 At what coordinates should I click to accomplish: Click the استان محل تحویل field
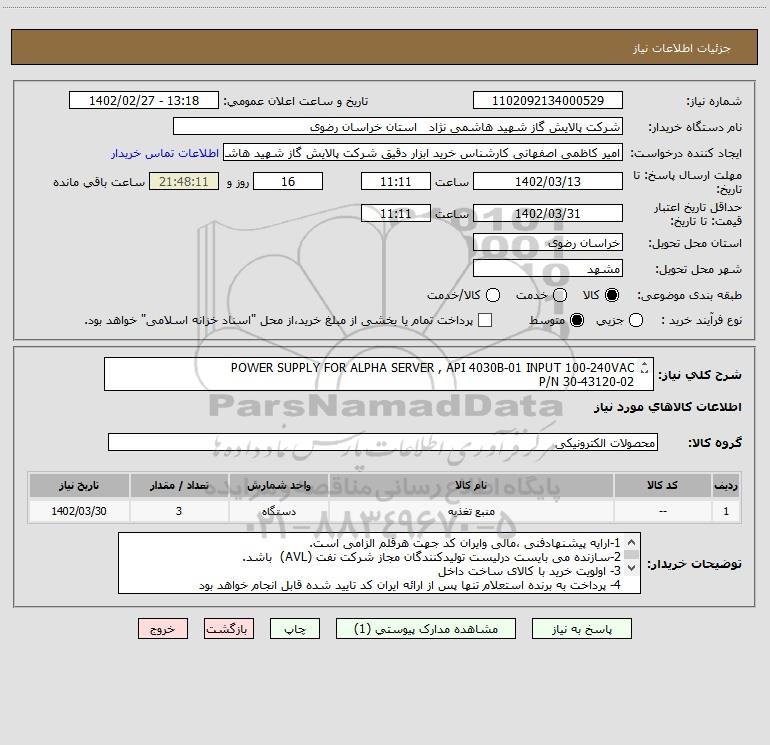point(547,243)
